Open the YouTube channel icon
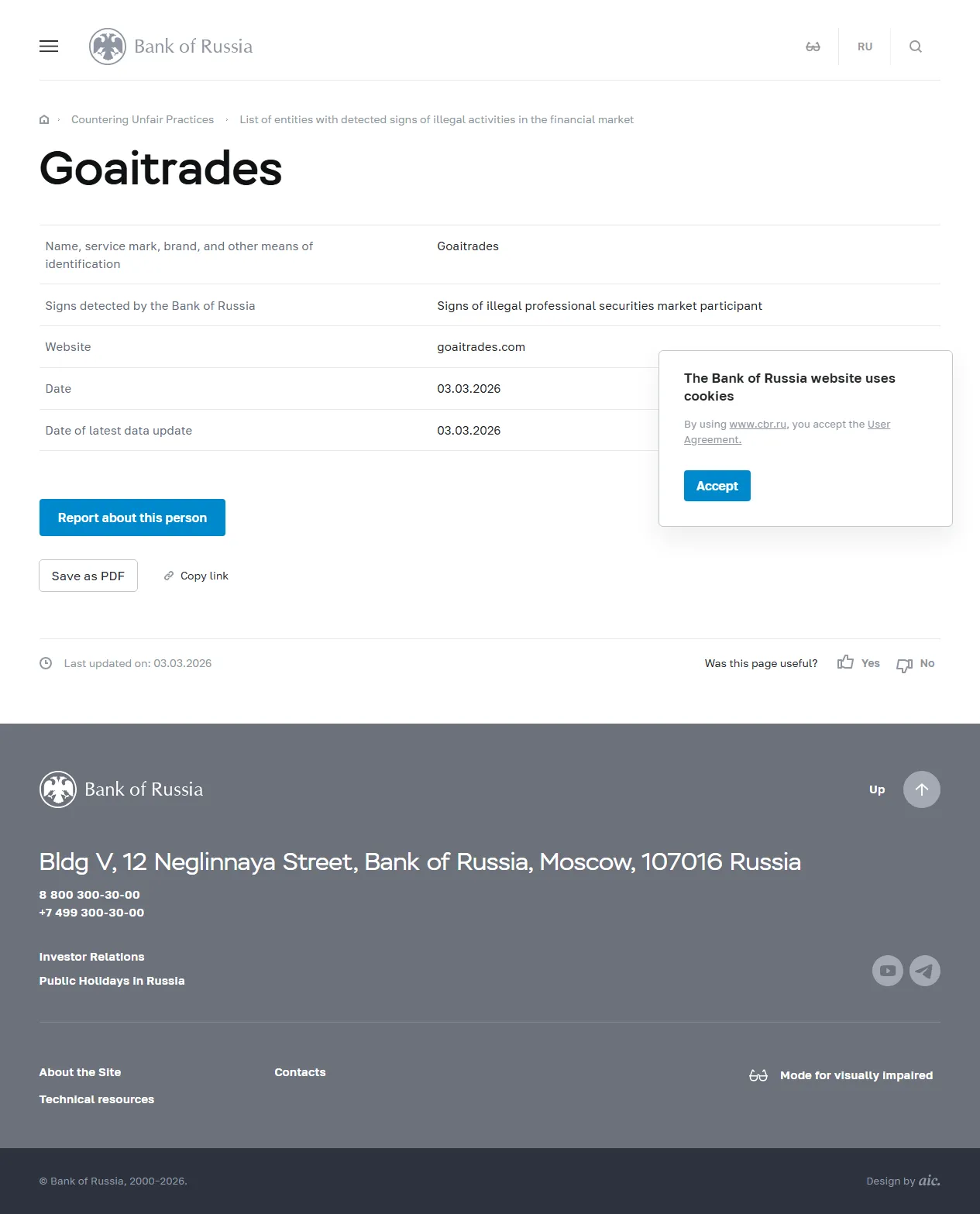Viewport: 980px width, 1214px height. (x=888, y=971)
